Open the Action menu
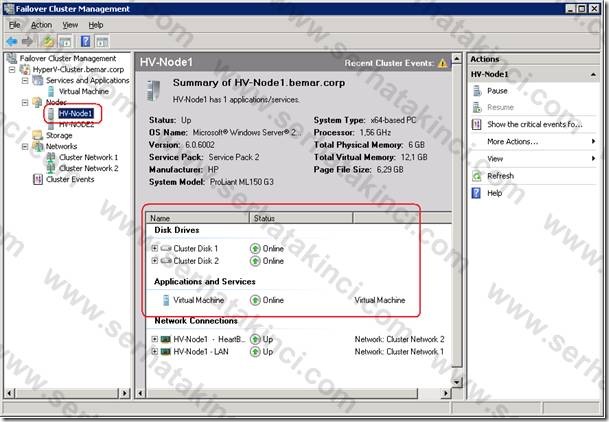Screen dimensions: 609x422 [41, 25]
